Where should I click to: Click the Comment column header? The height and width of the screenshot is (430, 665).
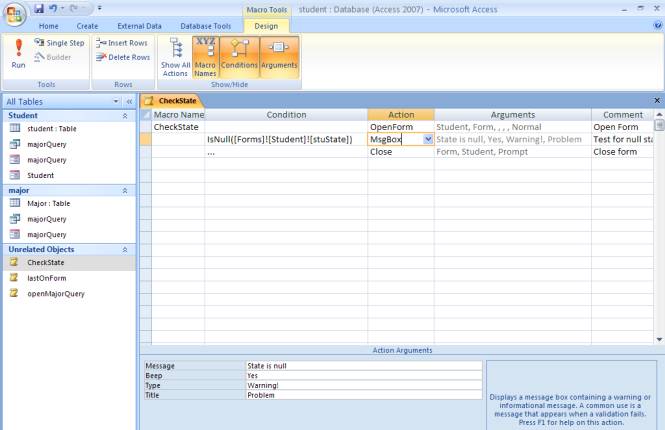623,114
